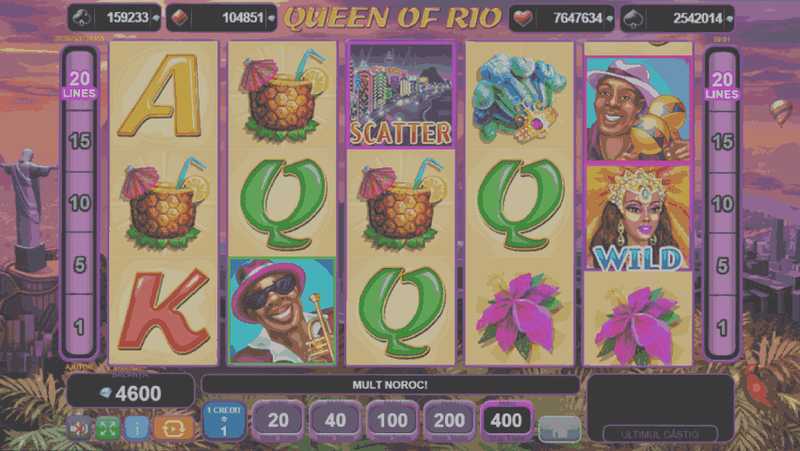This screenshot has width=800, height=451.
Task: Open the diamonds jackpot value 104851
Action: coord(221,18)
